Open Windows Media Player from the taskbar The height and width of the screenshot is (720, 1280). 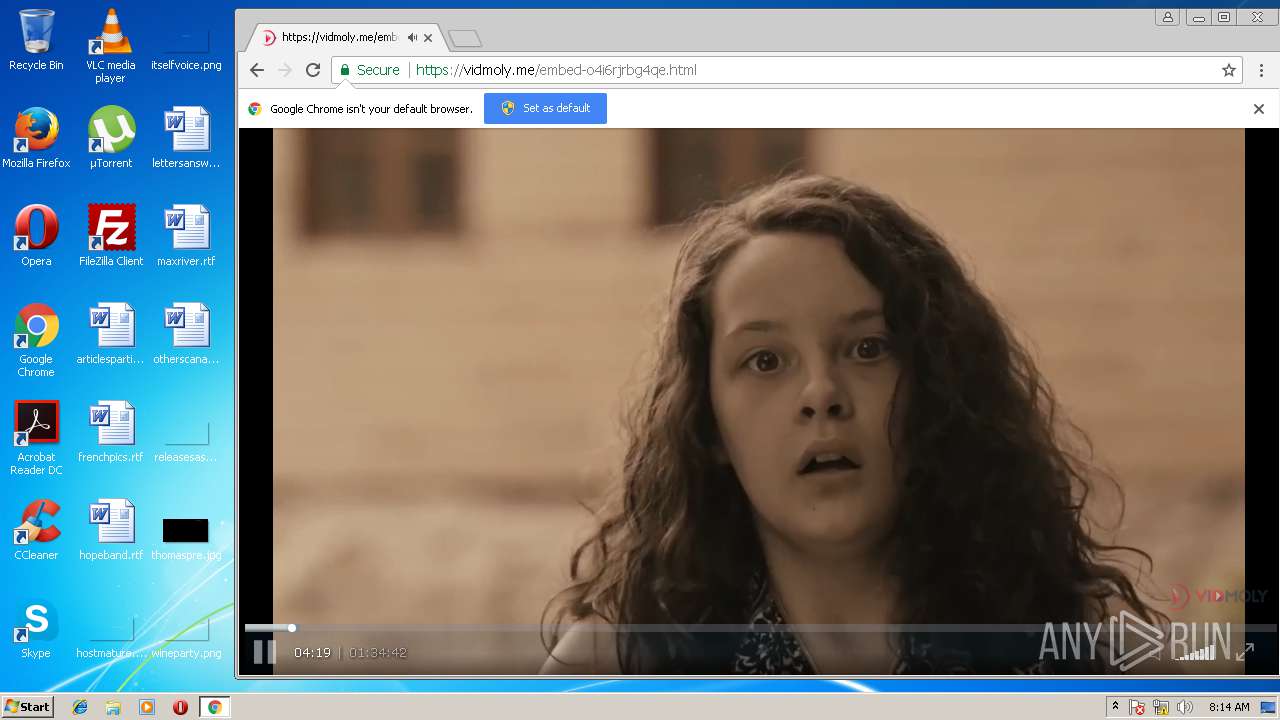point(147,707)
